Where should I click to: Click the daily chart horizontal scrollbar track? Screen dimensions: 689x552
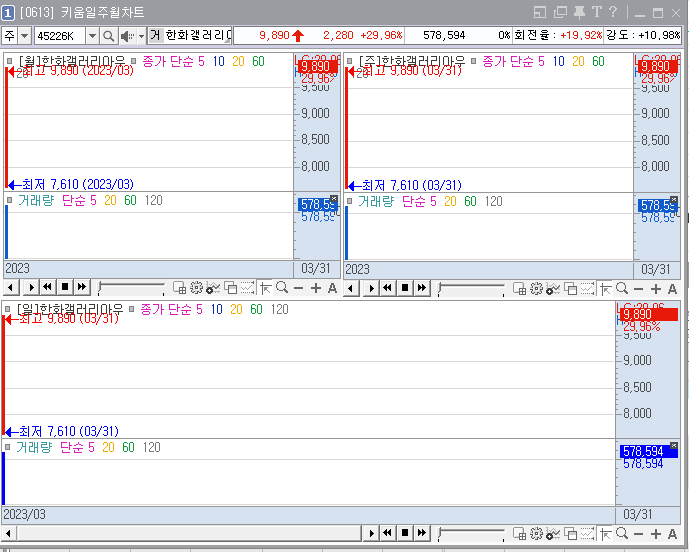189,534
